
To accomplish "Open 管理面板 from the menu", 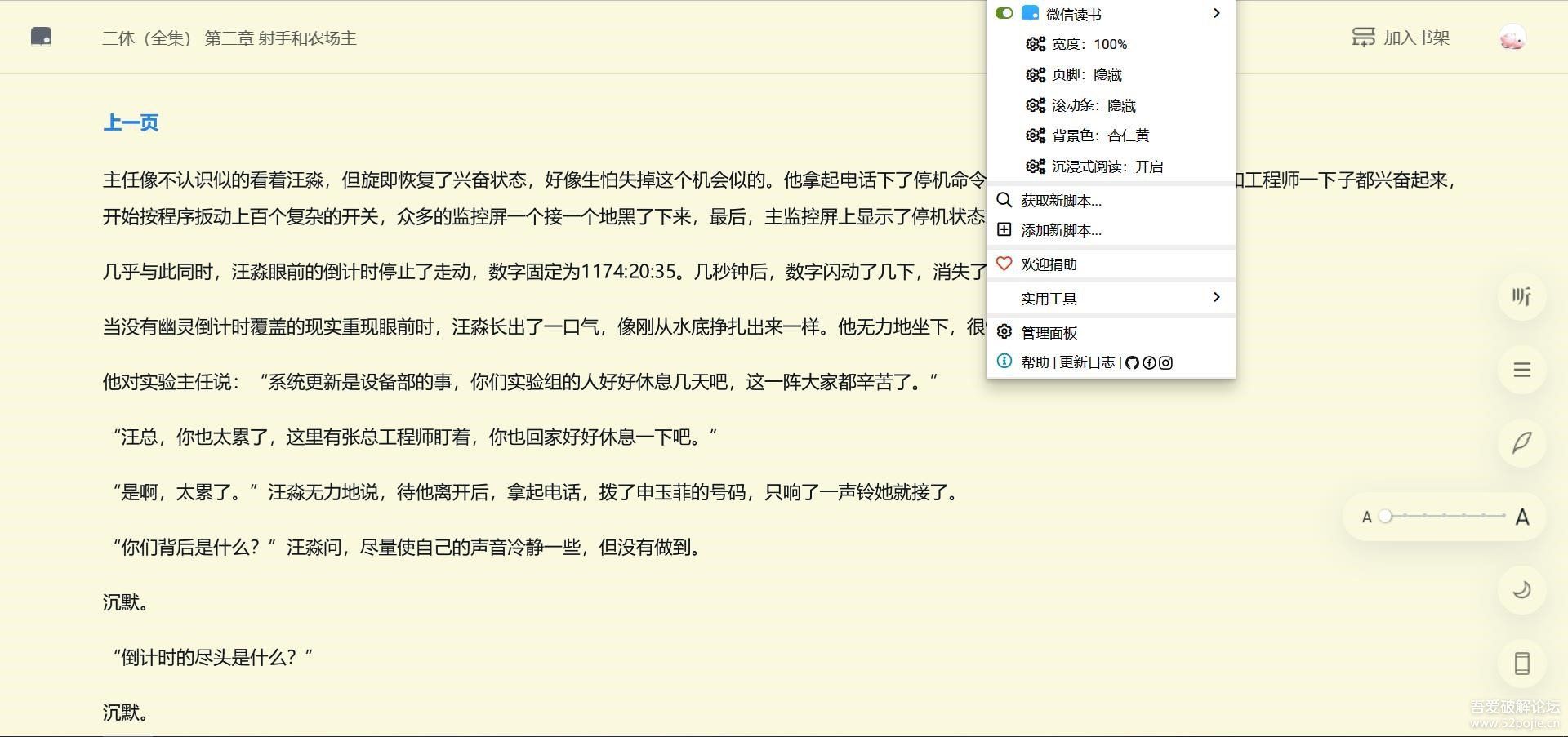I will click(1049, 333).
